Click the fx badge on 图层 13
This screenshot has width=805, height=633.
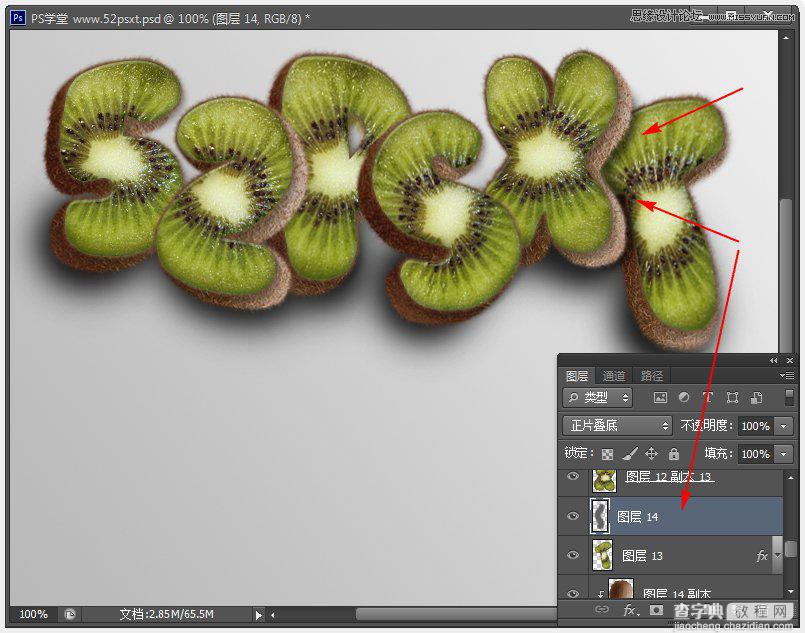click(x=762, y=555)
